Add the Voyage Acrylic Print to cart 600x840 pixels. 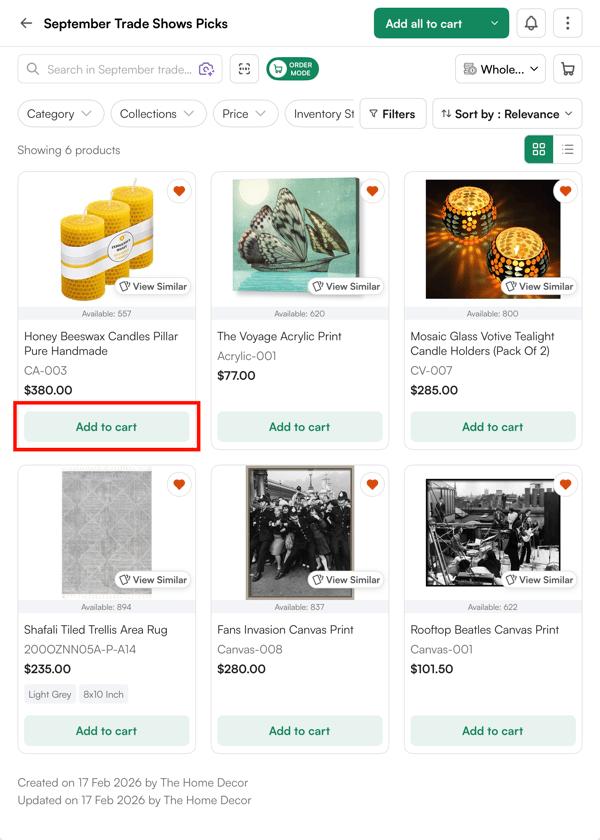pos(299,426)
